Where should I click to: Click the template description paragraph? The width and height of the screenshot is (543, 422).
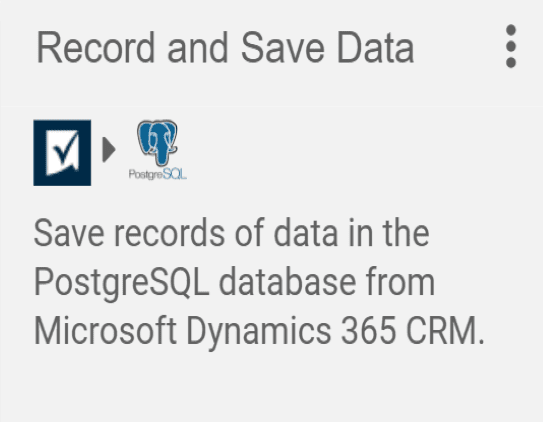coord(259,282)
